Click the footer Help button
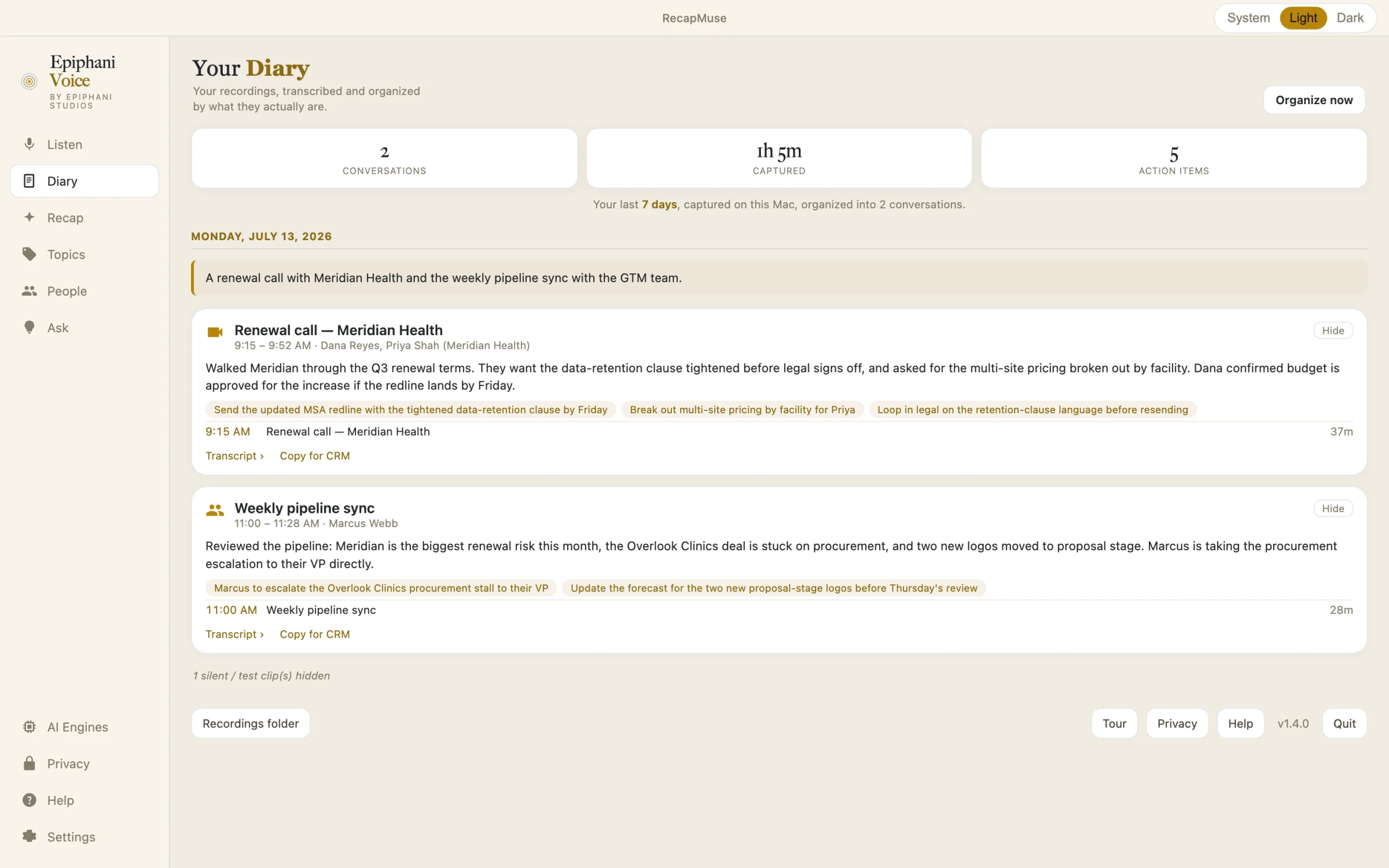The image size is (1389, 868). pos(1240,723)
